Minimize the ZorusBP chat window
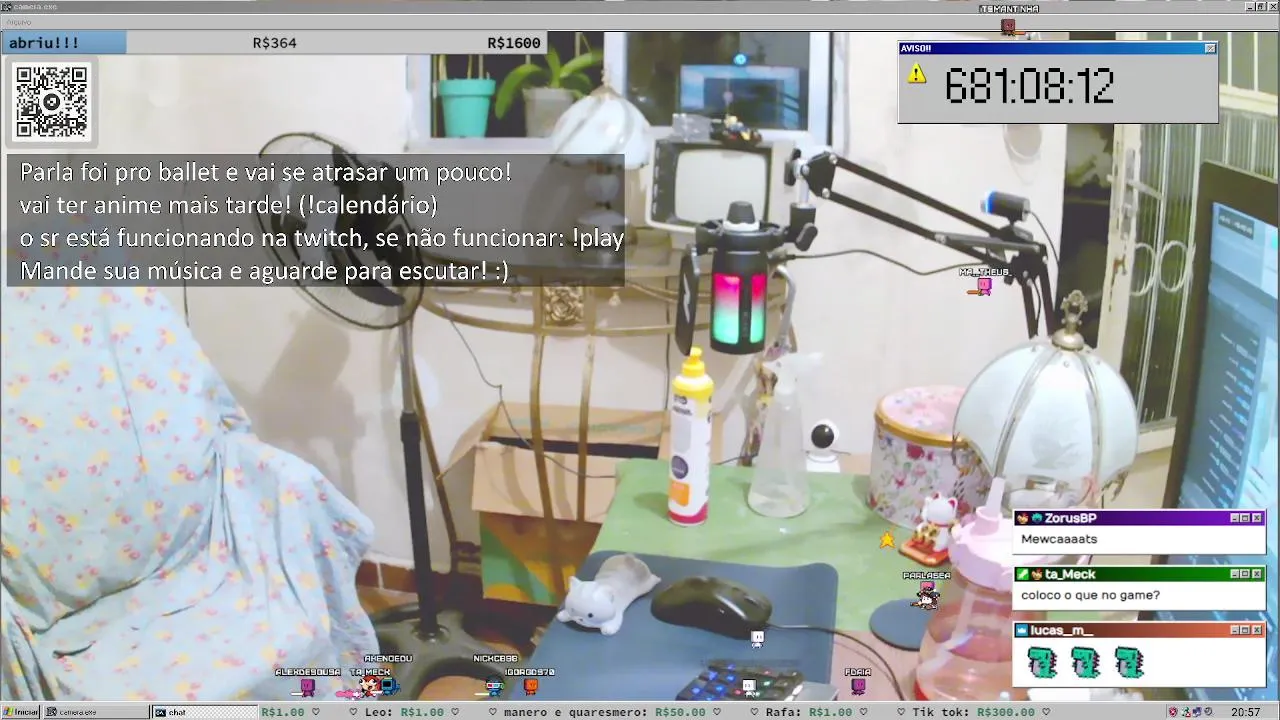This screenshot has width=1280, height=720. point(1234,518)
